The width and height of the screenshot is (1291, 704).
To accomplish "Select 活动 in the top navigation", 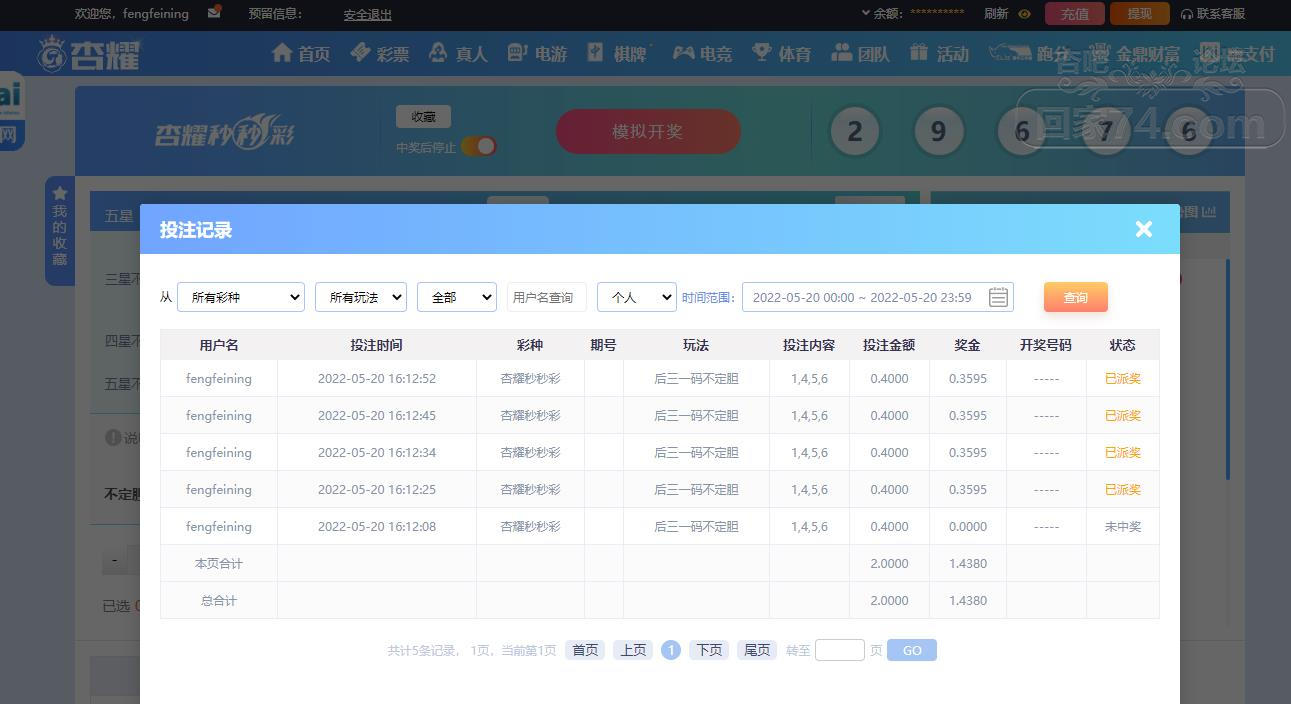I will coord(940,54).
